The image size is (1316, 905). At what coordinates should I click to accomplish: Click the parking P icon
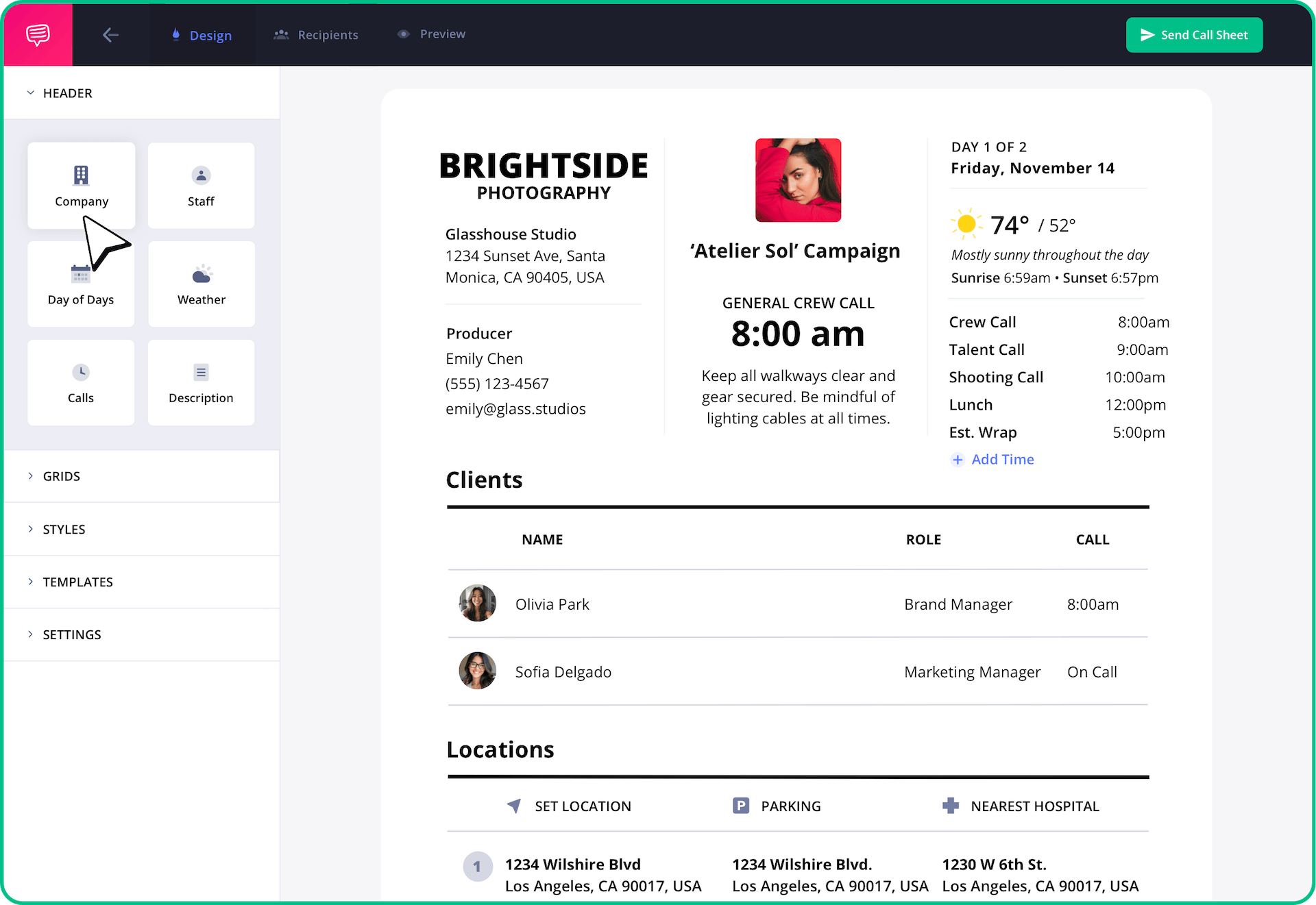click(740, 806)
